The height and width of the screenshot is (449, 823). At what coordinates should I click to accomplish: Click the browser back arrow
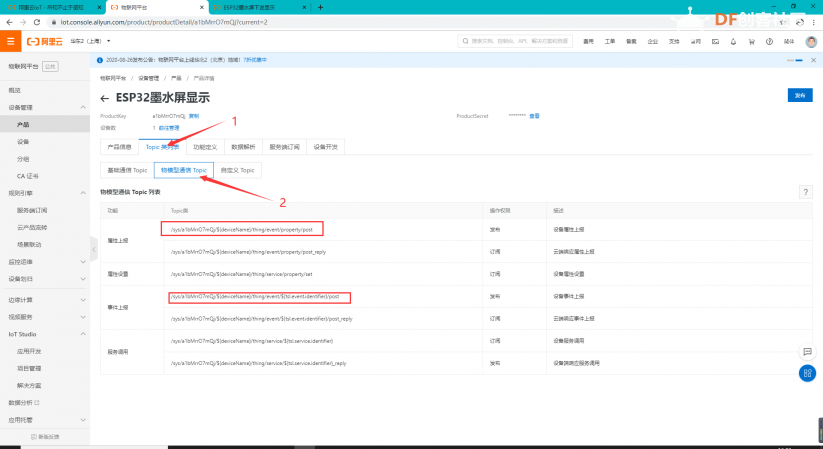[x=9, y=22]
